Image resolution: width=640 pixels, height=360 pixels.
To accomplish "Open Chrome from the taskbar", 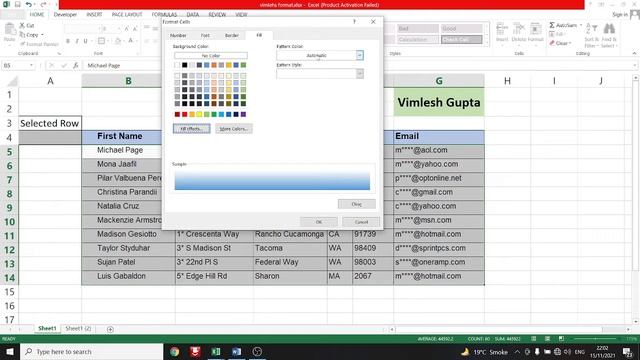I will pos(175,351).
